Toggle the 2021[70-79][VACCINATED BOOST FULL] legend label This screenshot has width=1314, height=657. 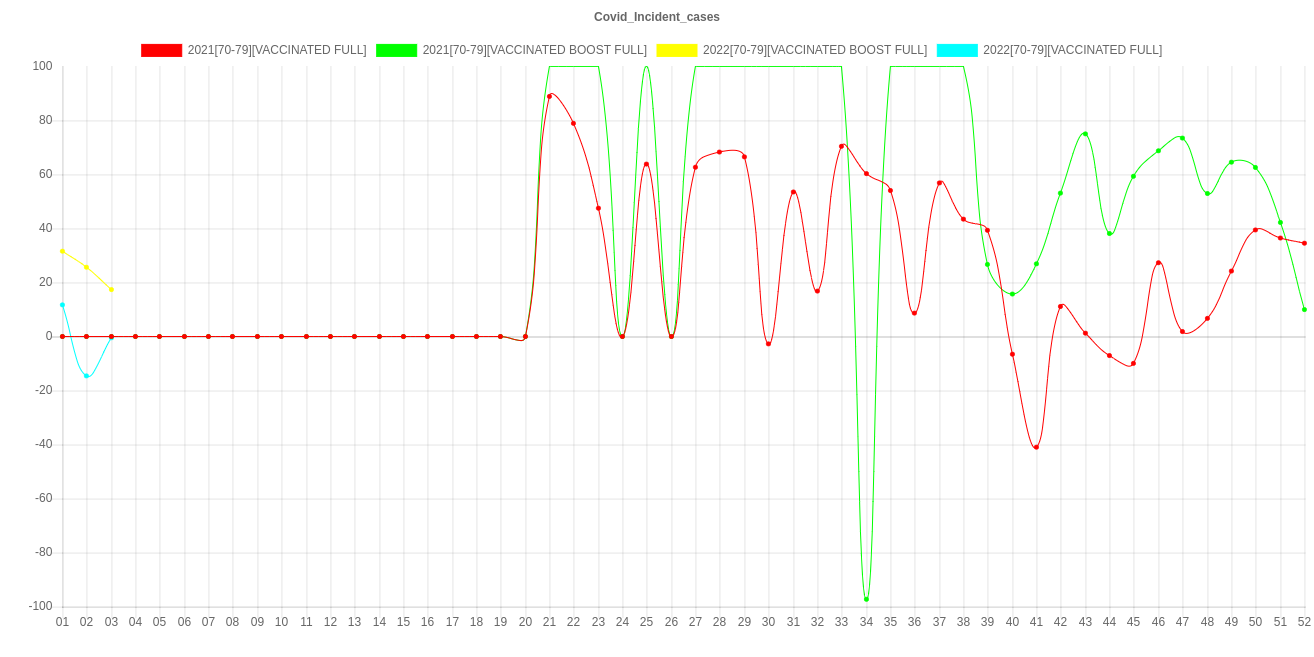point(534,50)
